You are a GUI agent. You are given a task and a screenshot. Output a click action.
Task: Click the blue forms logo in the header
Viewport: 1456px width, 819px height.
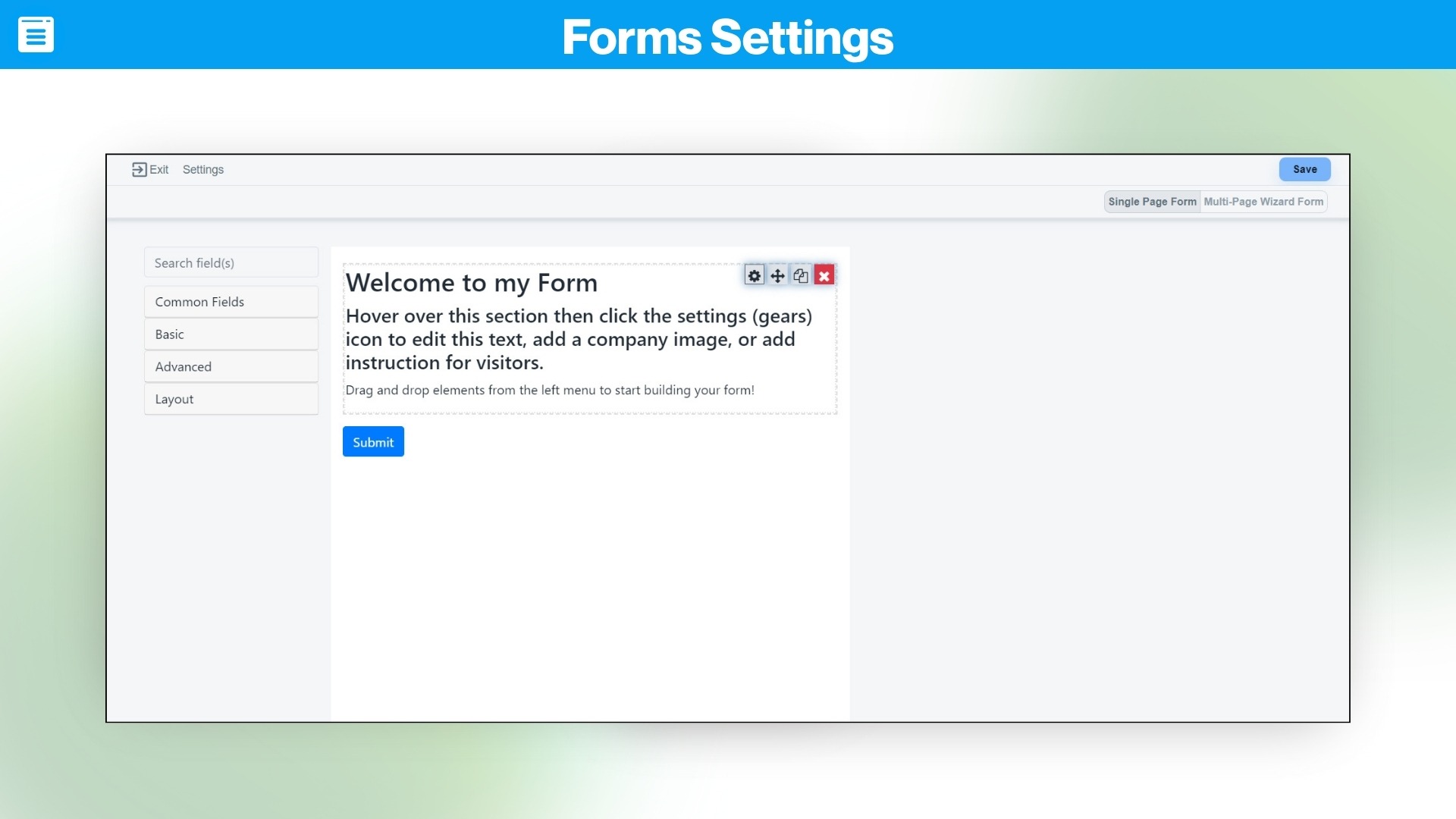tap(37, 34)
